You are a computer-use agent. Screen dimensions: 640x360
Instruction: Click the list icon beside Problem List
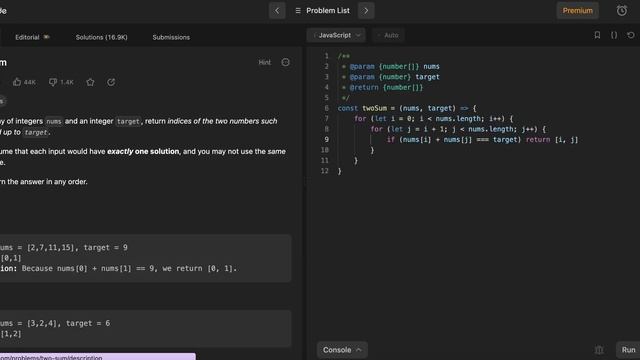tap(298, 11)
